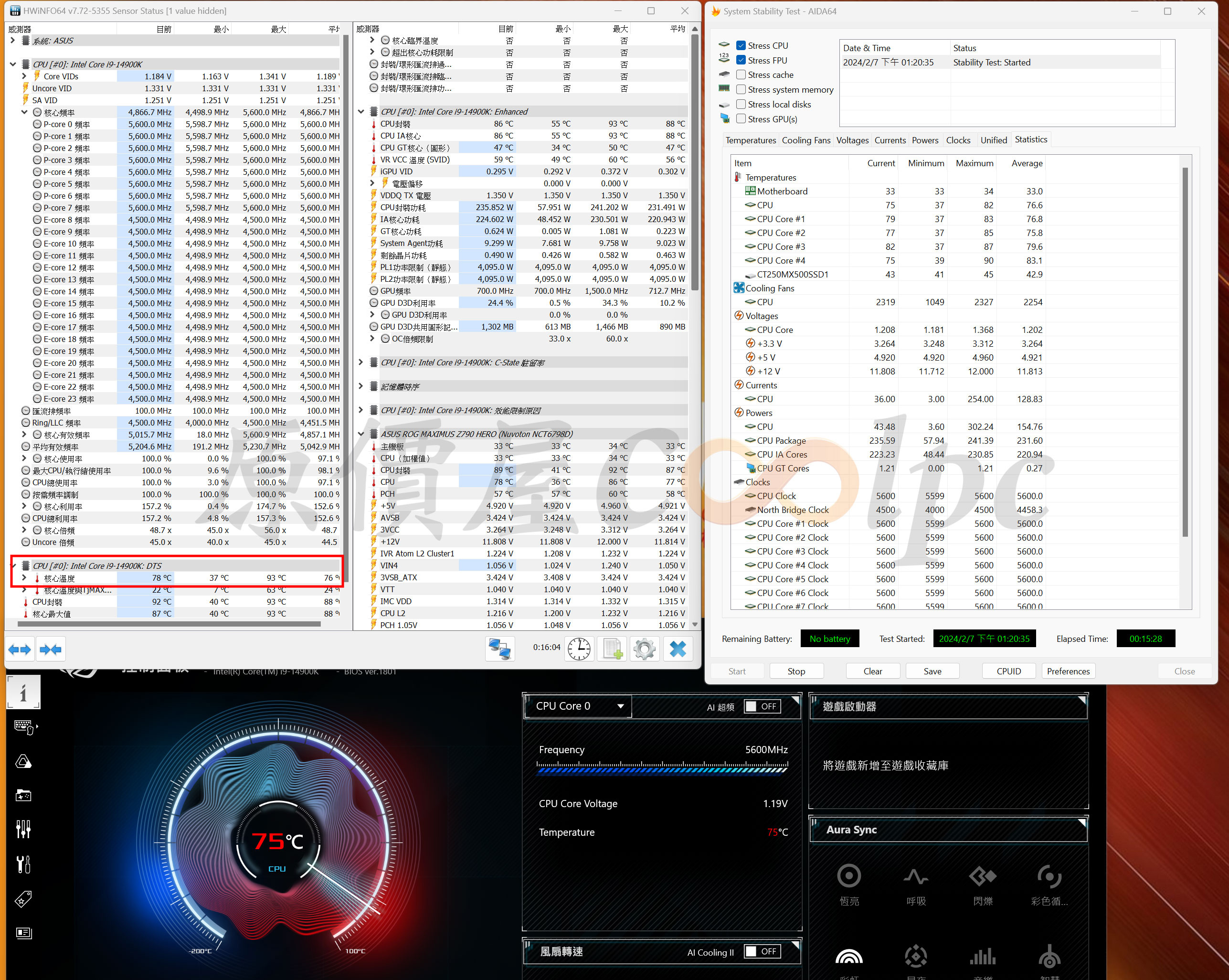This screenshot has height=980, width=1229.
Task: Open Armoury Crate Aura triangle icon
Action: pos(23,762)
